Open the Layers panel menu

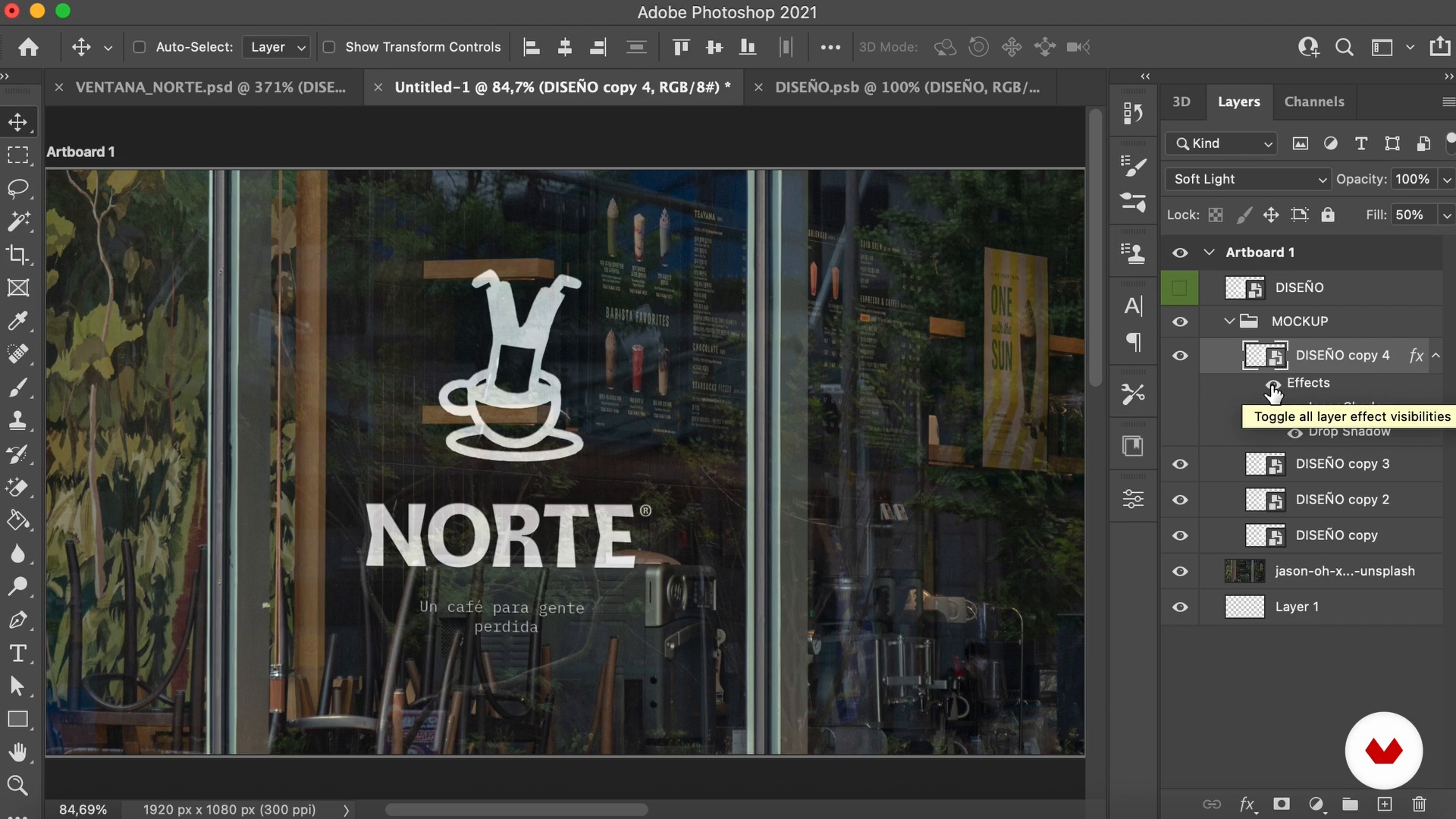pos(1448,102)
